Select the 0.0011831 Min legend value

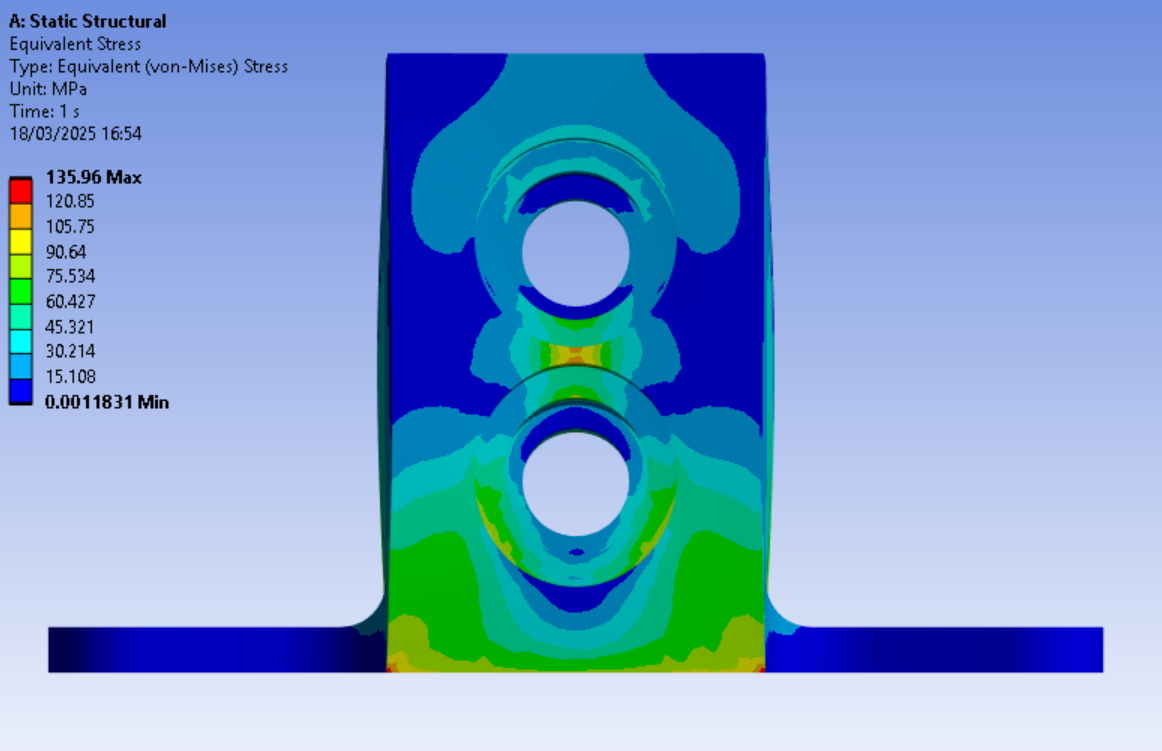coord(107,402)
